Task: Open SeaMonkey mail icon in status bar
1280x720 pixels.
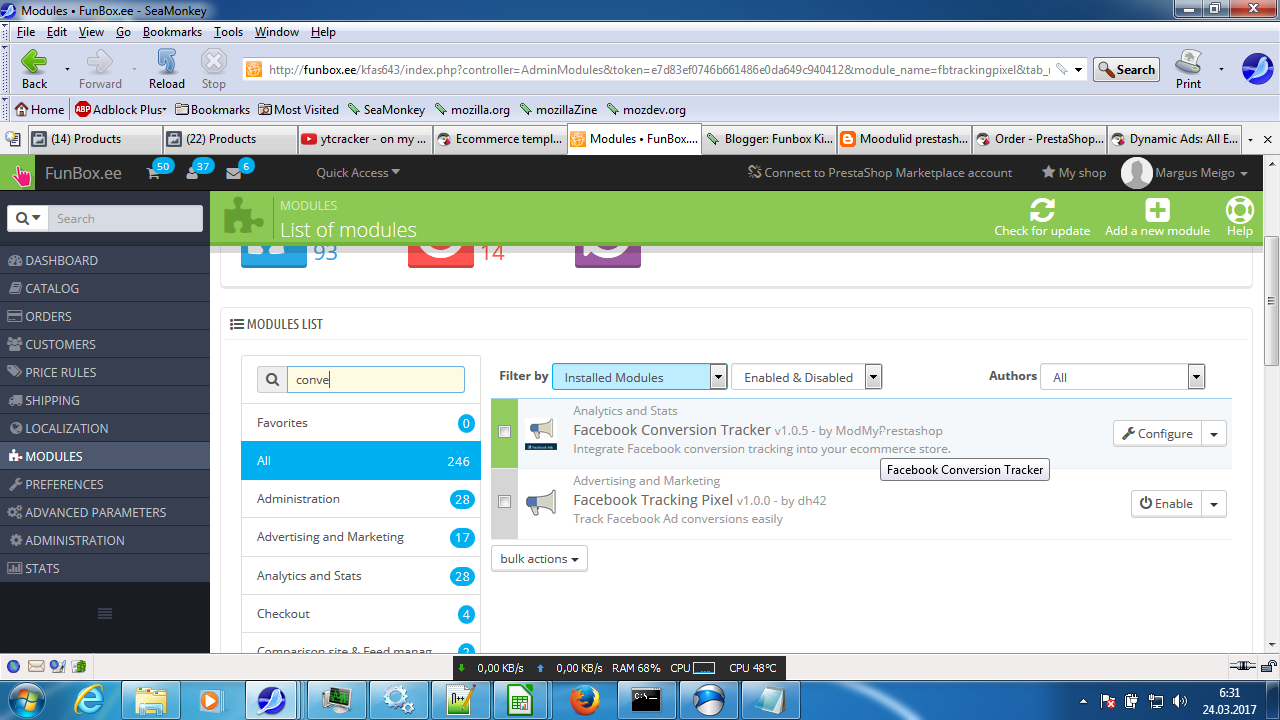Action: click(x=35, y=666)
